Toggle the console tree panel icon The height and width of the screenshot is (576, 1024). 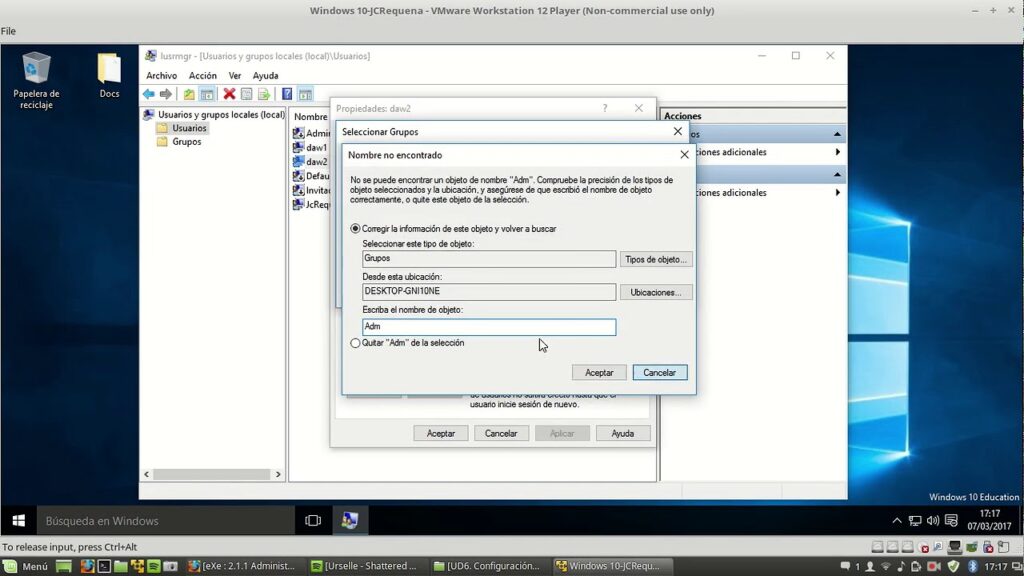tap(205, 94)
